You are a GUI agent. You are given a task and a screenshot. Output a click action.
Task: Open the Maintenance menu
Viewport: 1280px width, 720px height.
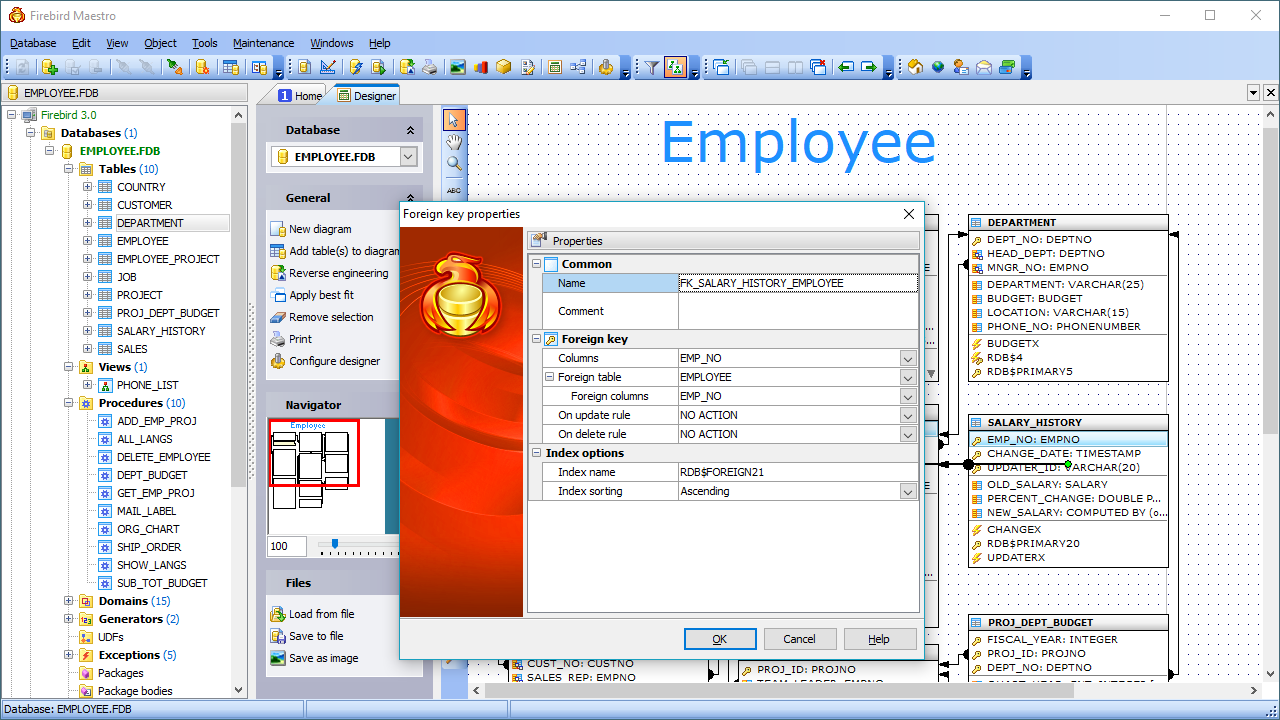tap(263, 43)
